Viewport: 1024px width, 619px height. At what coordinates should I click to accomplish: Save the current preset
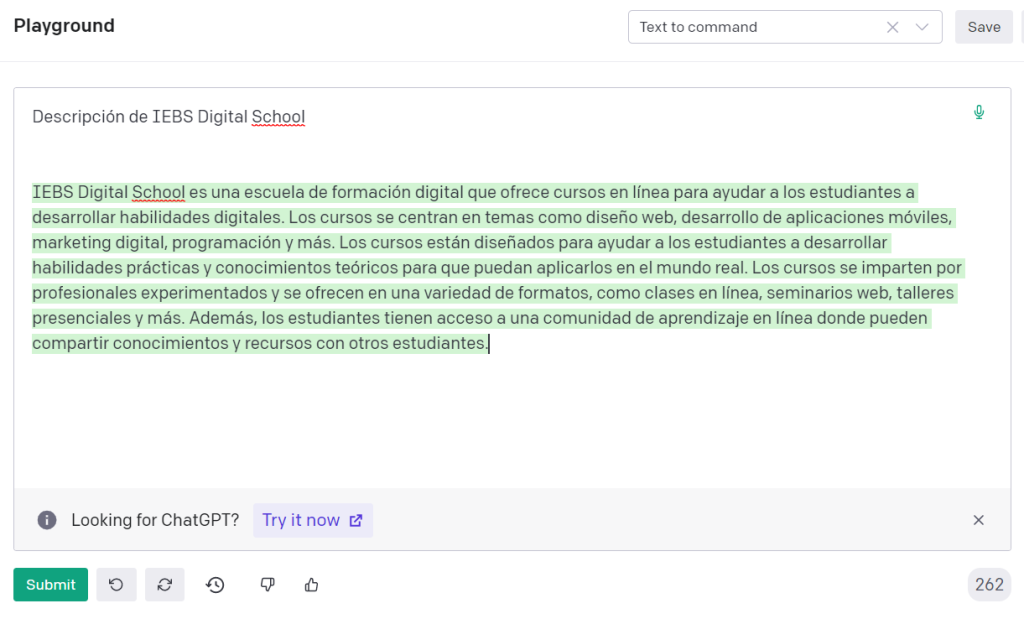click(x=984, y=27)
